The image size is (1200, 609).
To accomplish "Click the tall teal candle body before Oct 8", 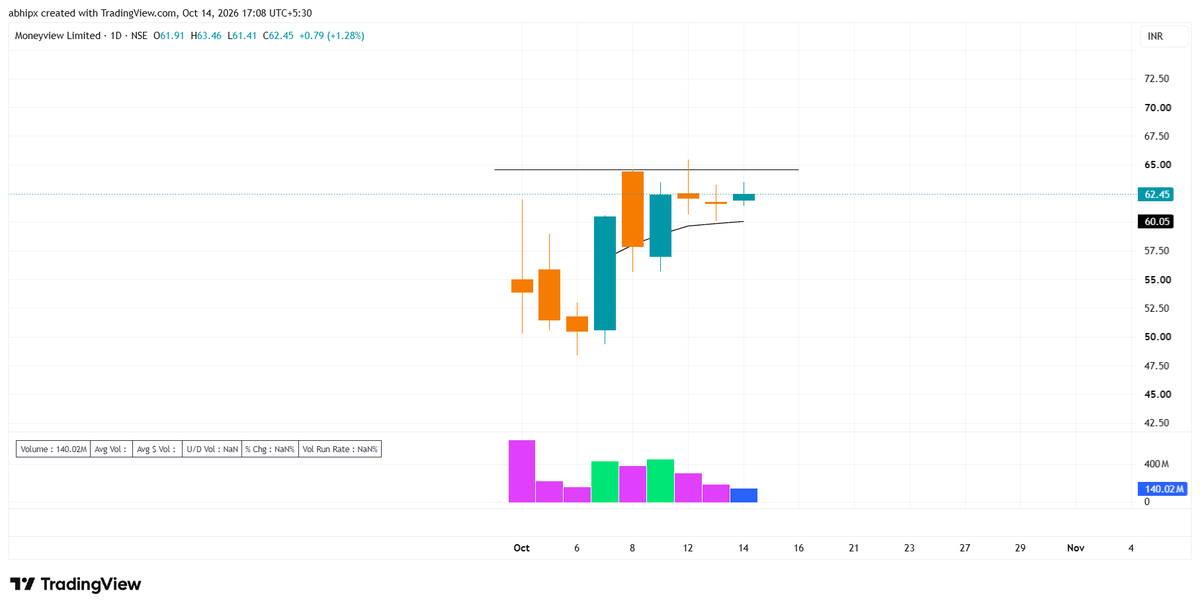I will coord(605,273).
